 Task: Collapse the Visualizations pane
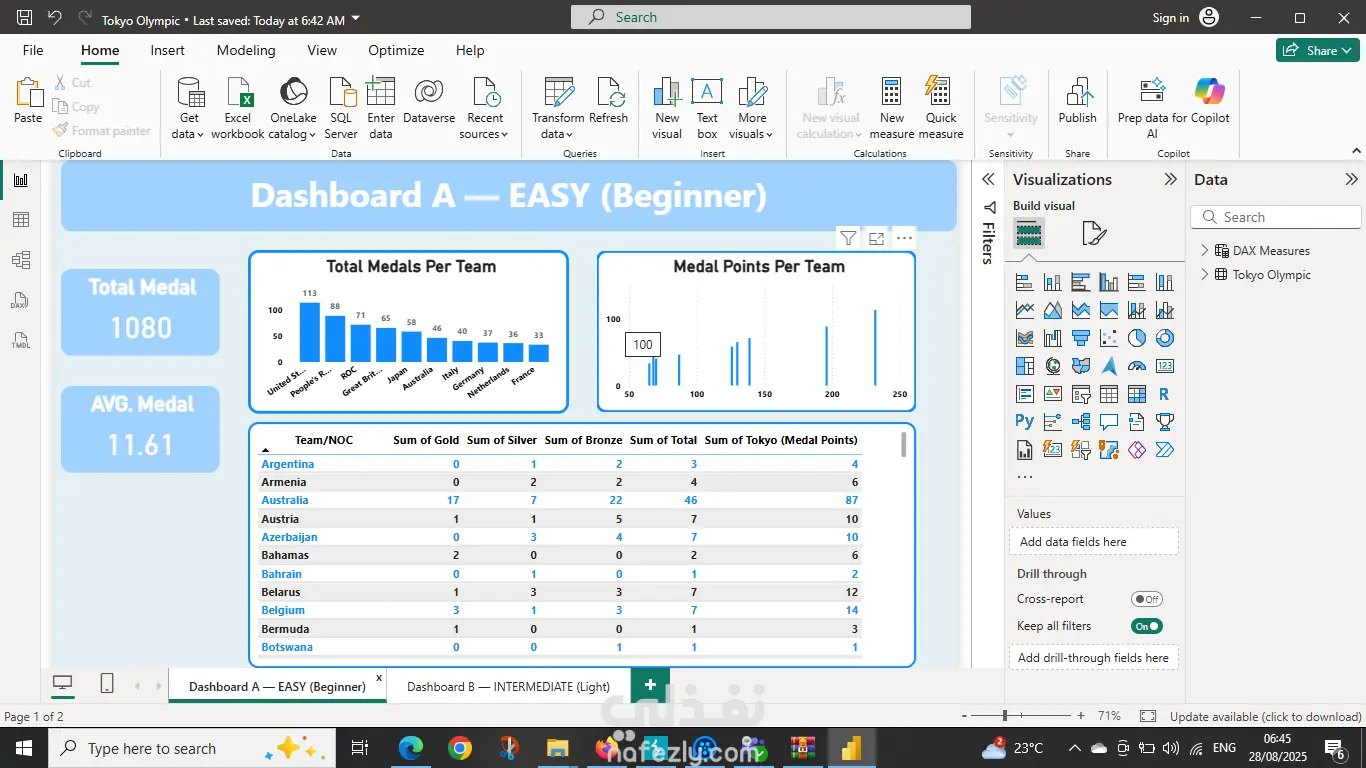pyautogui.click(x=1170, y=180)
